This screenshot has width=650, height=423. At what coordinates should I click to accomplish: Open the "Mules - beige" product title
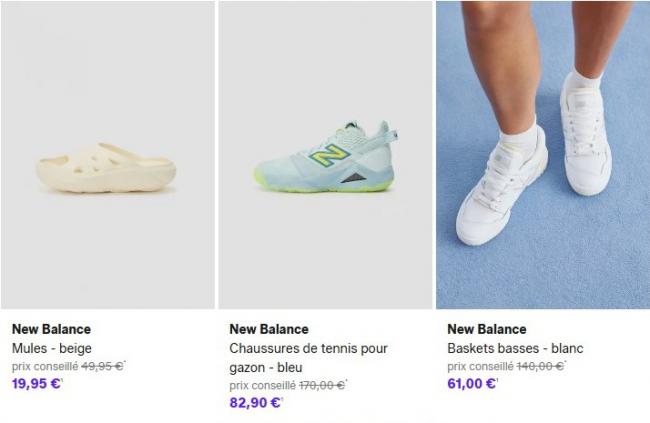[x=52, y=348]
